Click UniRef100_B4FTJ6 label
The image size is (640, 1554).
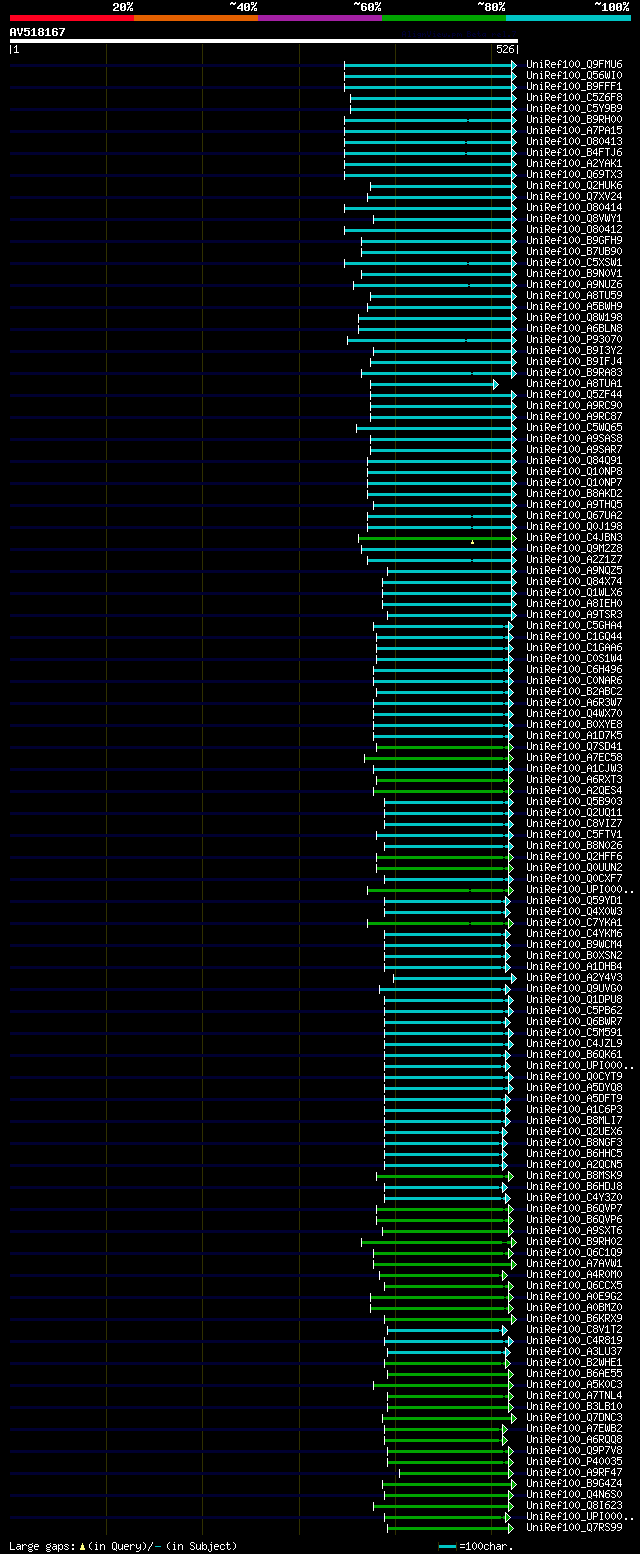click(x=574, y=153)
